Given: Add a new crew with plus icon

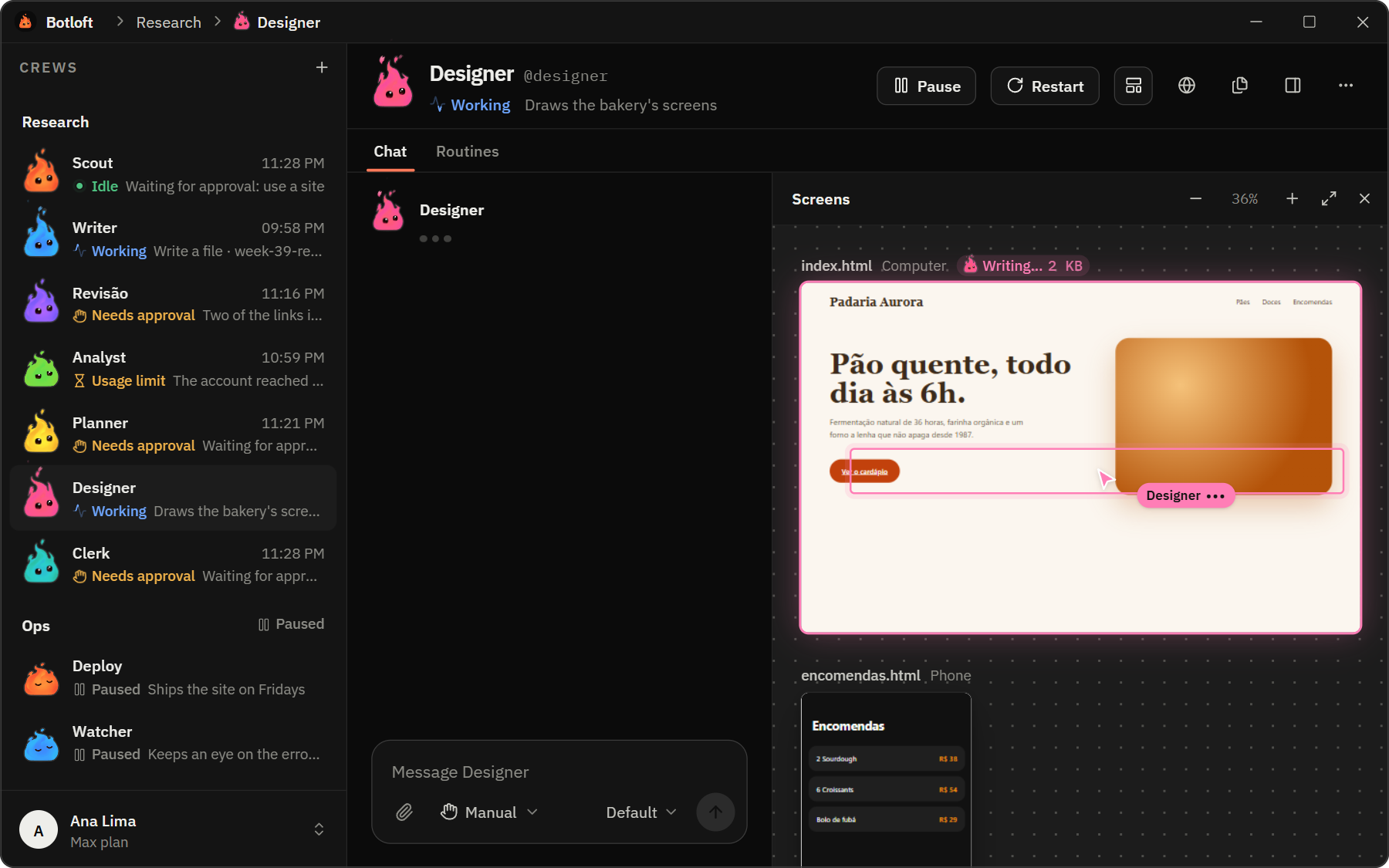Looking at the screenshot, I should pyautogui.click(x=322, y=68).
